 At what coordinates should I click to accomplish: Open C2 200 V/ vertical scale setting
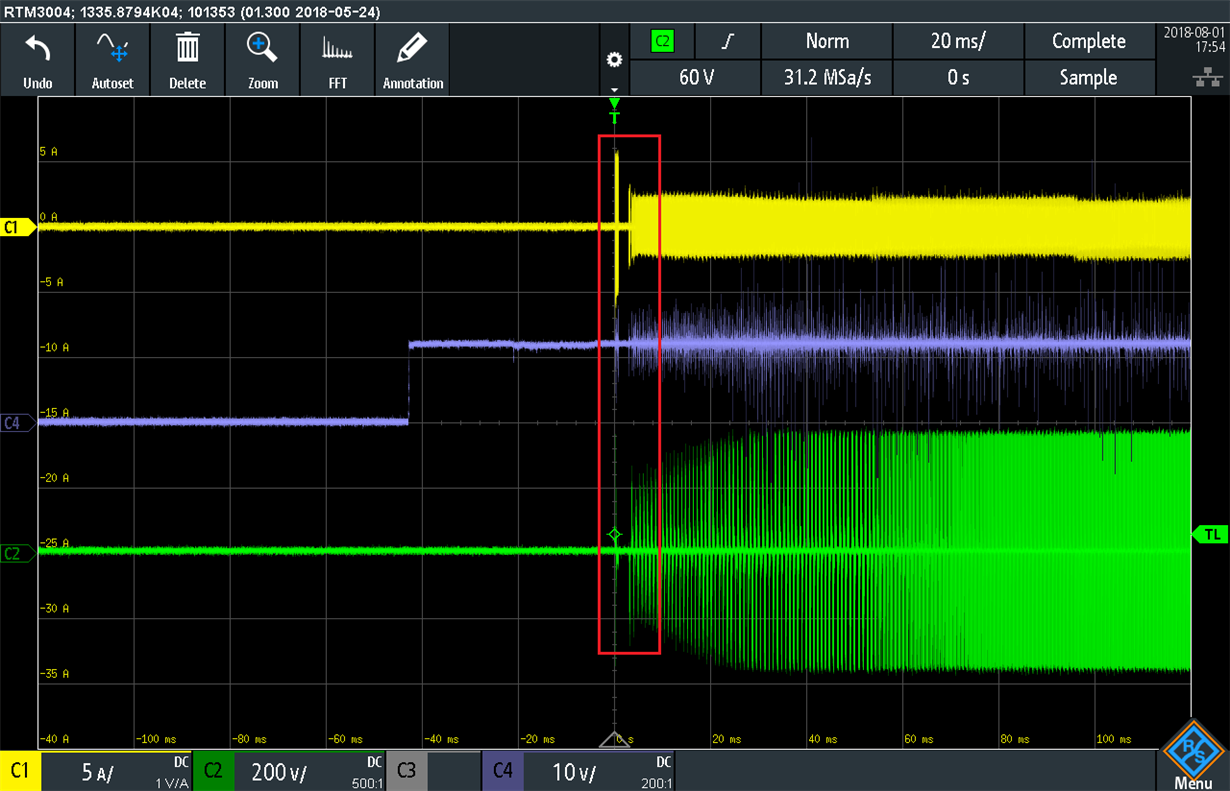tap(281, 773)
